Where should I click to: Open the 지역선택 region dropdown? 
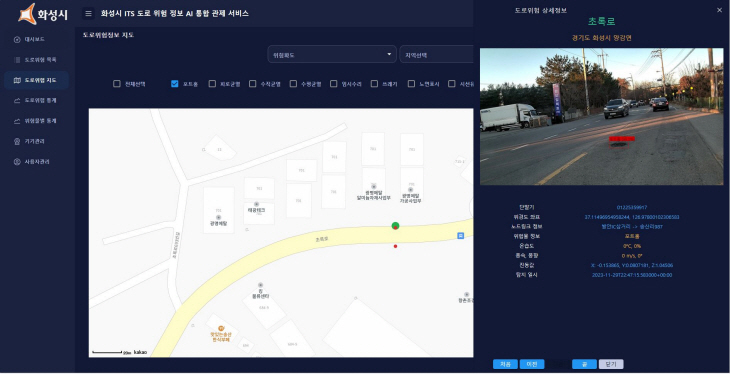point(436,54)
